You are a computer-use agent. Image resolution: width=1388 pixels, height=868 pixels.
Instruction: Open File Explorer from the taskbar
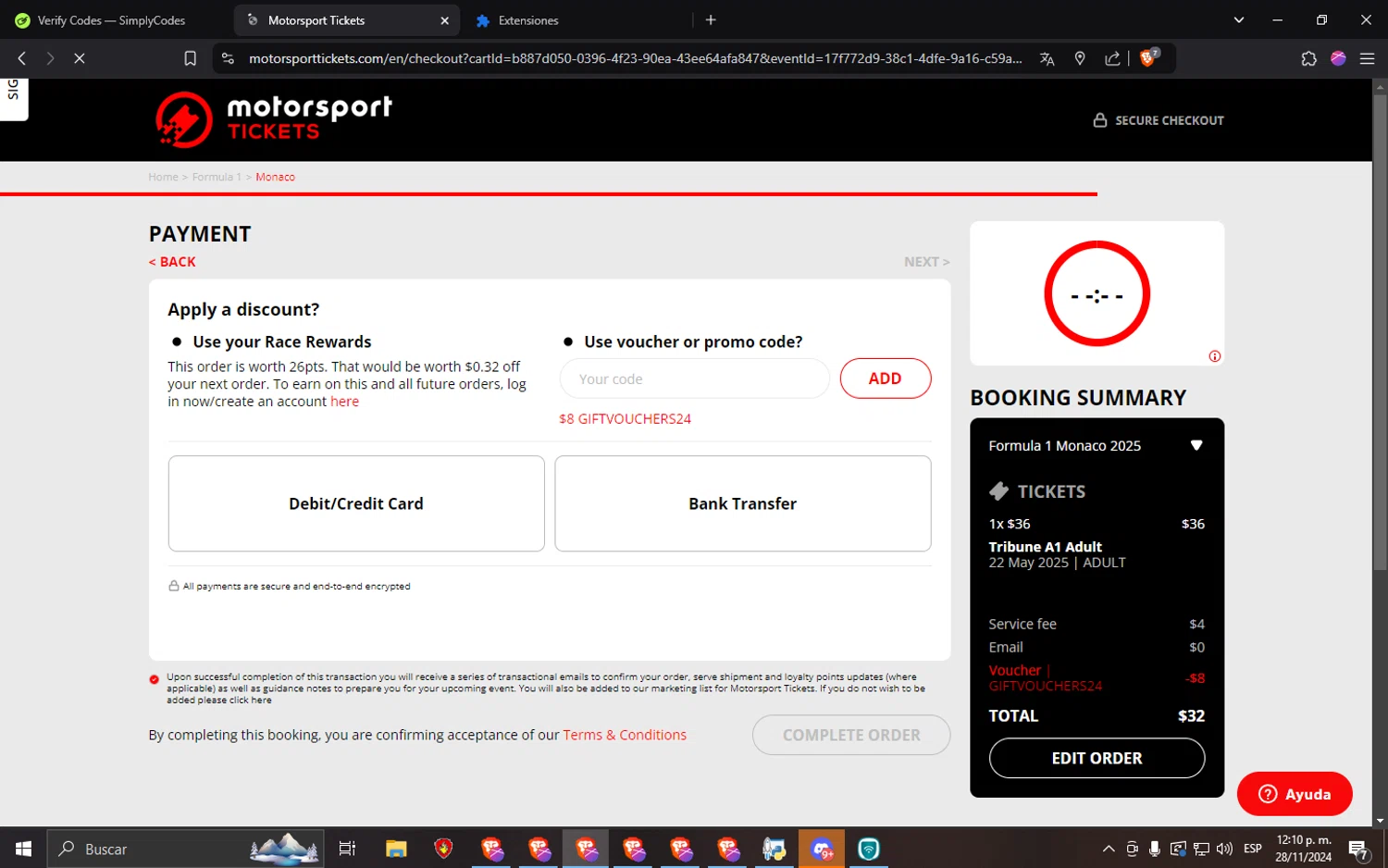[x=396, y=849]
